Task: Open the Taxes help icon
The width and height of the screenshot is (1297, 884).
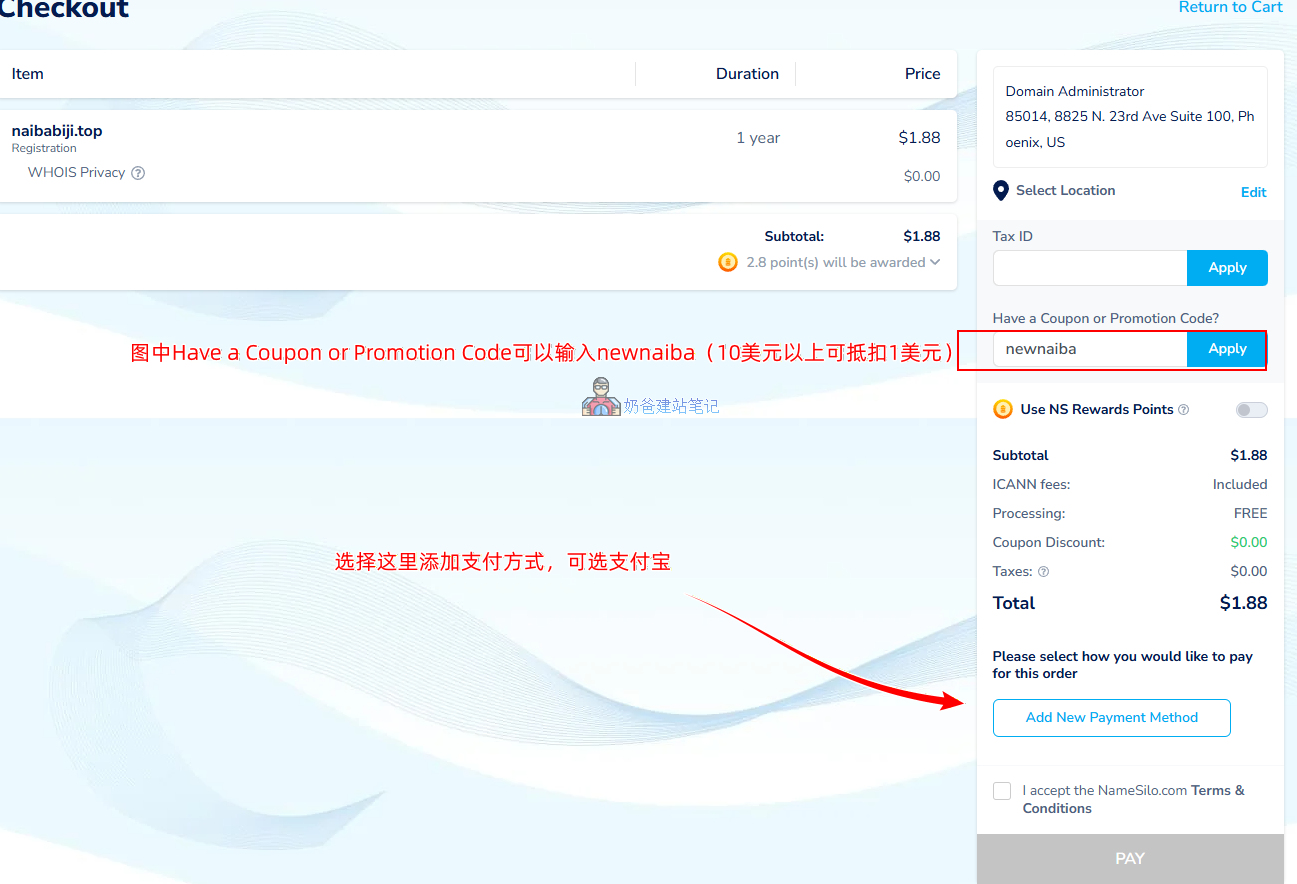Action: point(1041,571)
